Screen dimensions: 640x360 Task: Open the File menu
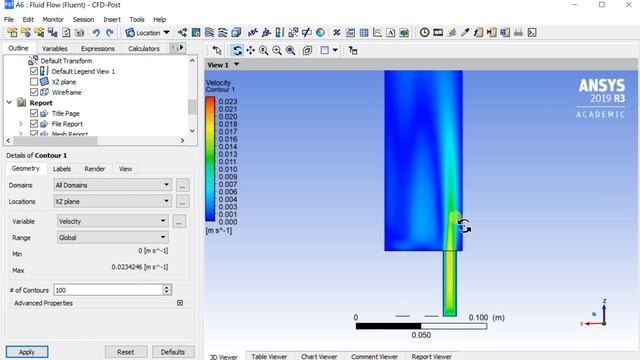[x=9, y=20]
